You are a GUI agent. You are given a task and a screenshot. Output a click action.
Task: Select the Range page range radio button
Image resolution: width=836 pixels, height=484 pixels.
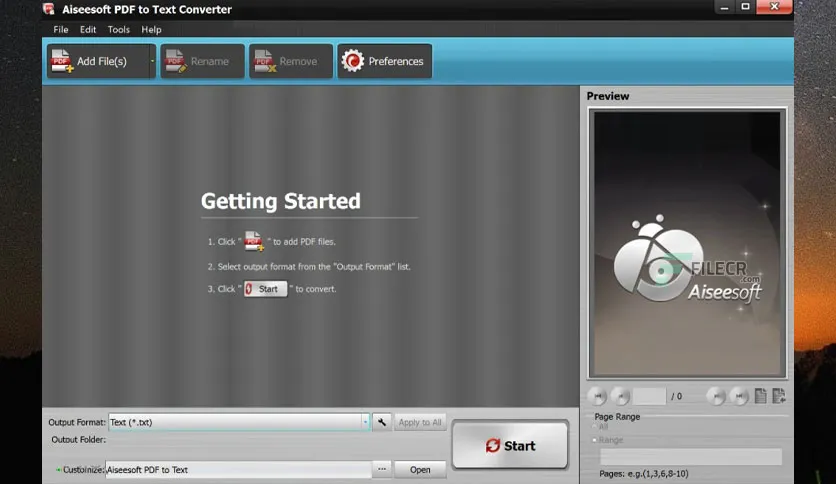pyautogui.click(x=594, y=440)
